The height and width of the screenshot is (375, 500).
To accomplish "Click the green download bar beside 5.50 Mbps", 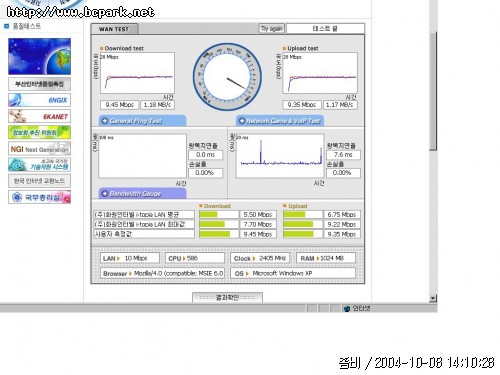I will [x=208, y=215].
